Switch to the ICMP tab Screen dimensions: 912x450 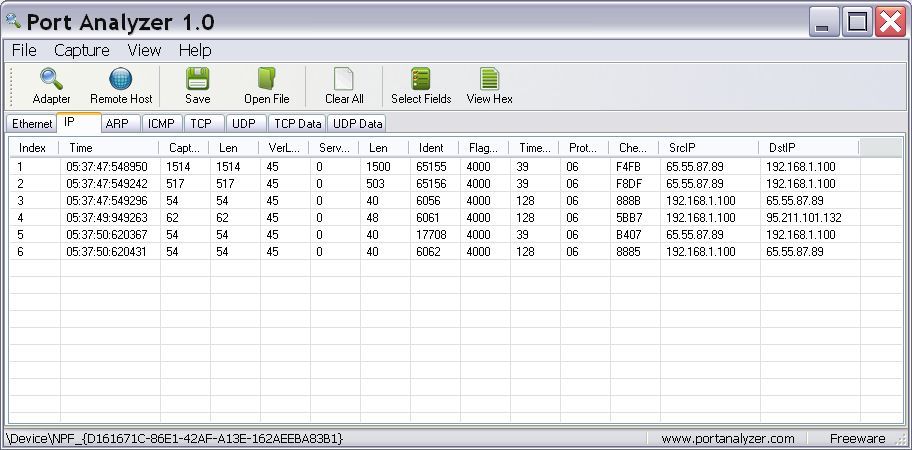tap(163, 124)
